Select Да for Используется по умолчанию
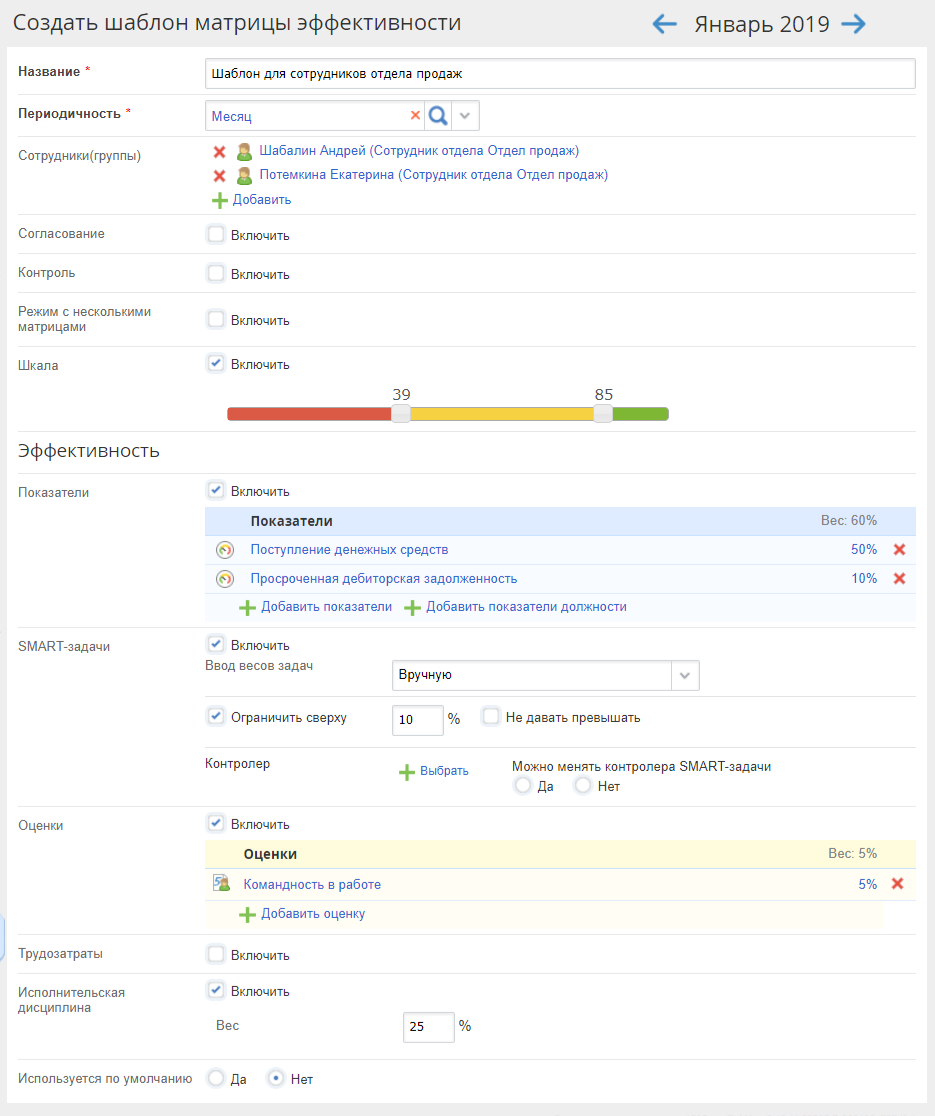Viewport: 935px width, 1116px height. (216, 1079)
